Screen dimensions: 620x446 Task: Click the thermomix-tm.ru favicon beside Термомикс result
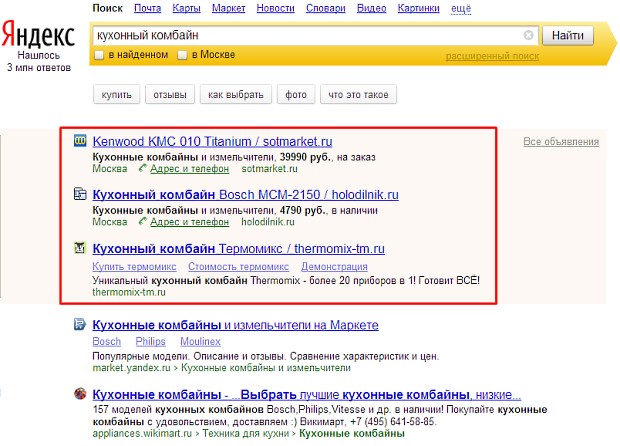point(80,248)
